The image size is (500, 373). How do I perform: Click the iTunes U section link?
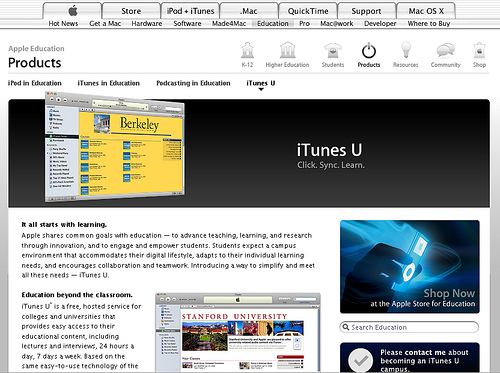(261, 83)
